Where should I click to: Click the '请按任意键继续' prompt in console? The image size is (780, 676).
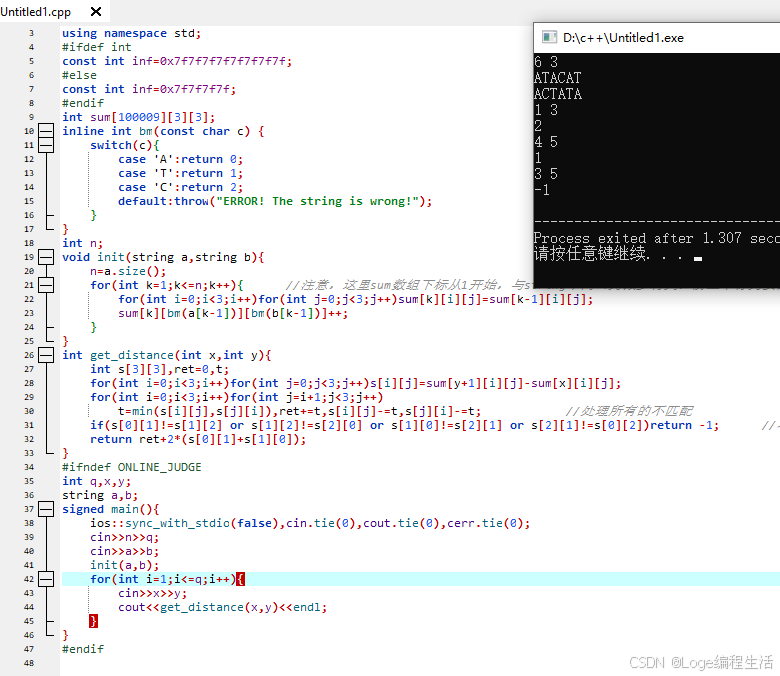(x=590, y=254)
